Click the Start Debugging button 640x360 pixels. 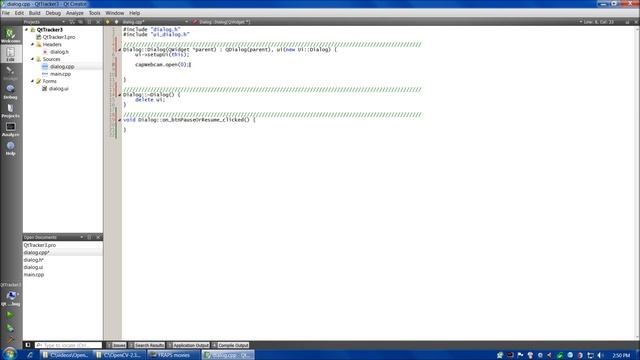tap(10, 328)
